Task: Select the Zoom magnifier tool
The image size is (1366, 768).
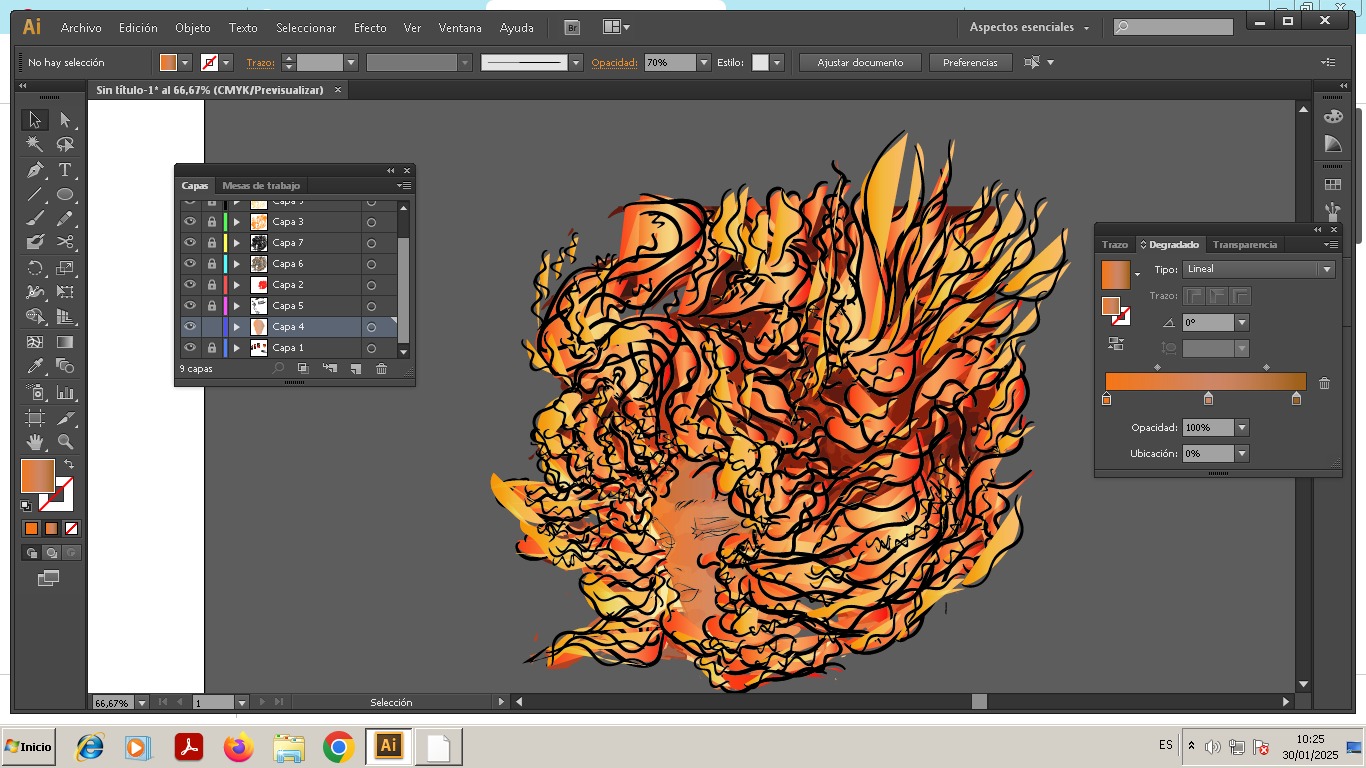Action: click(65, 441)
